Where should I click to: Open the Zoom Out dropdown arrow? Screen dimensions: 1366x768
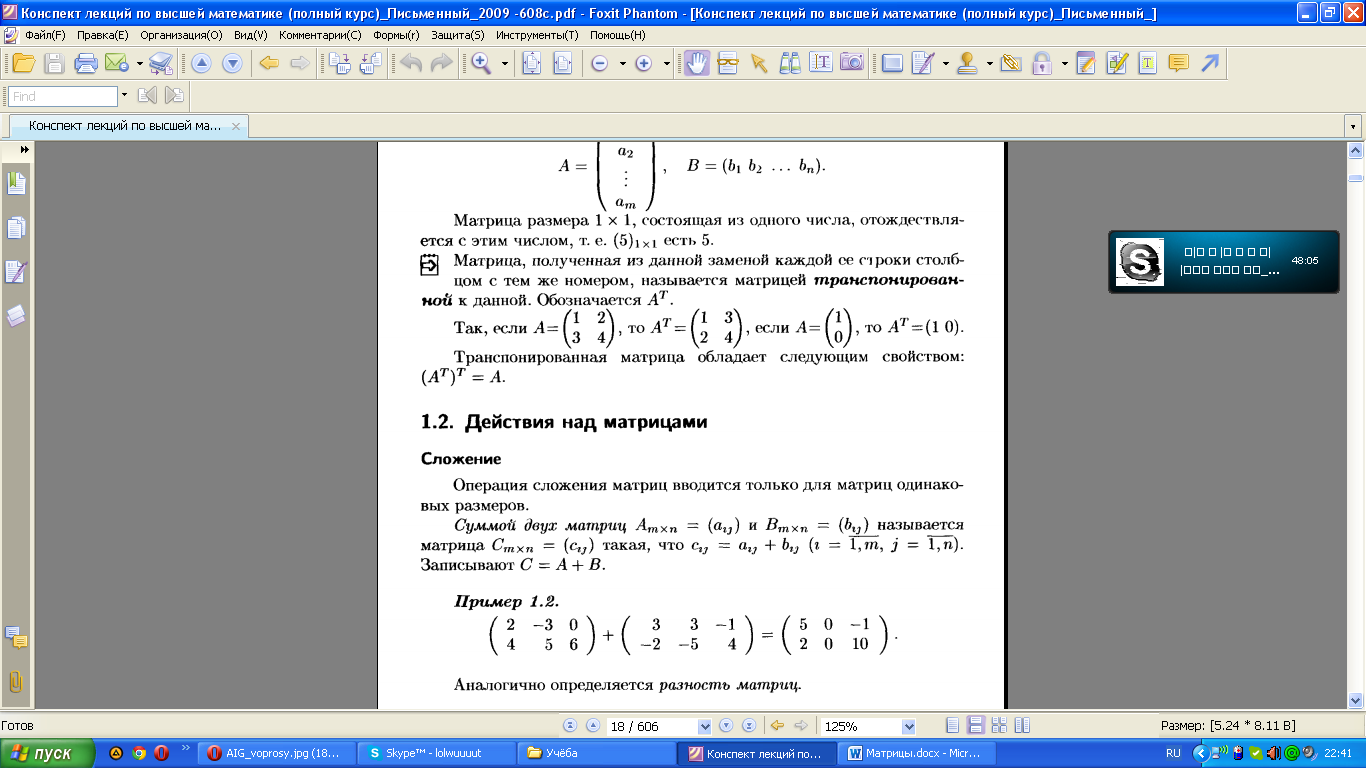pos(622,63)
